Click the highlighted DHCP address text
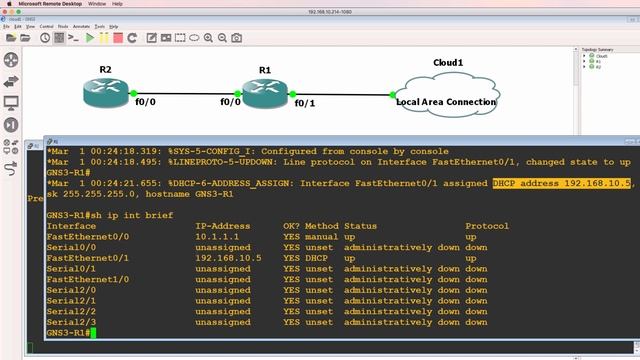This screenshot has width=640, height=360. pos(562,183)
